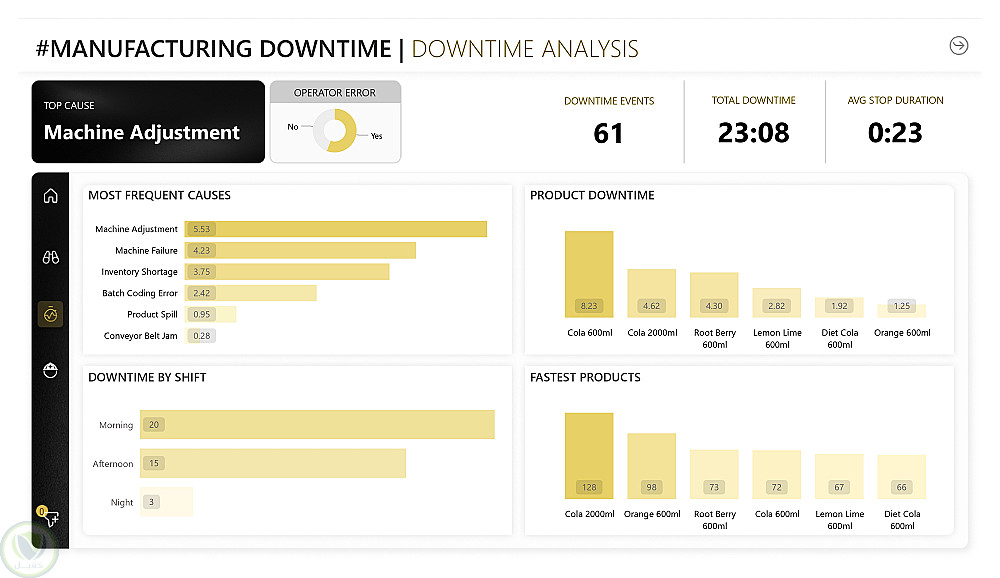Select the No segment of Operator Error donut

[322, 128]
